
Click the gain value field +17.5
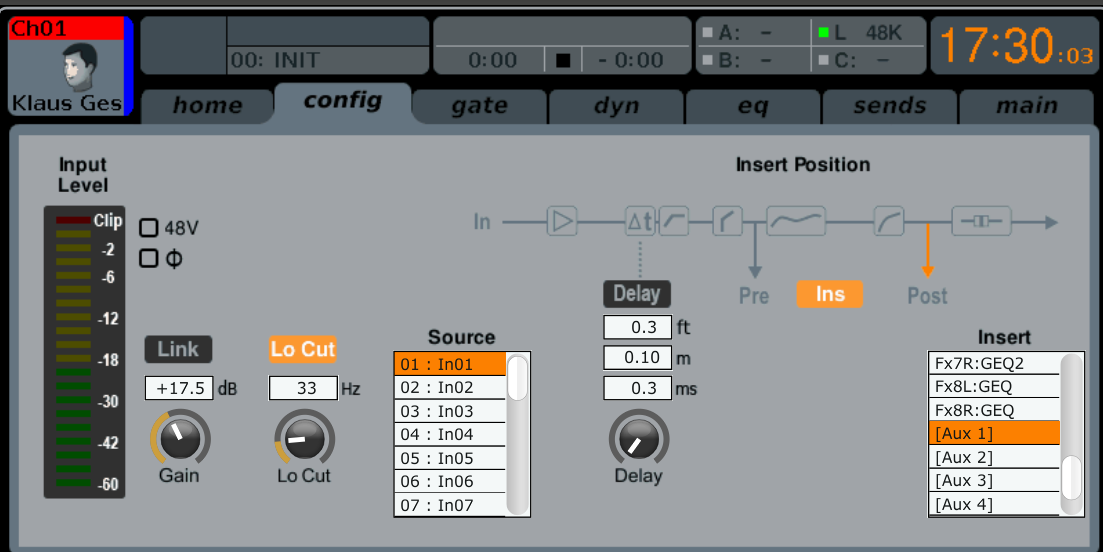coord(179,388)
